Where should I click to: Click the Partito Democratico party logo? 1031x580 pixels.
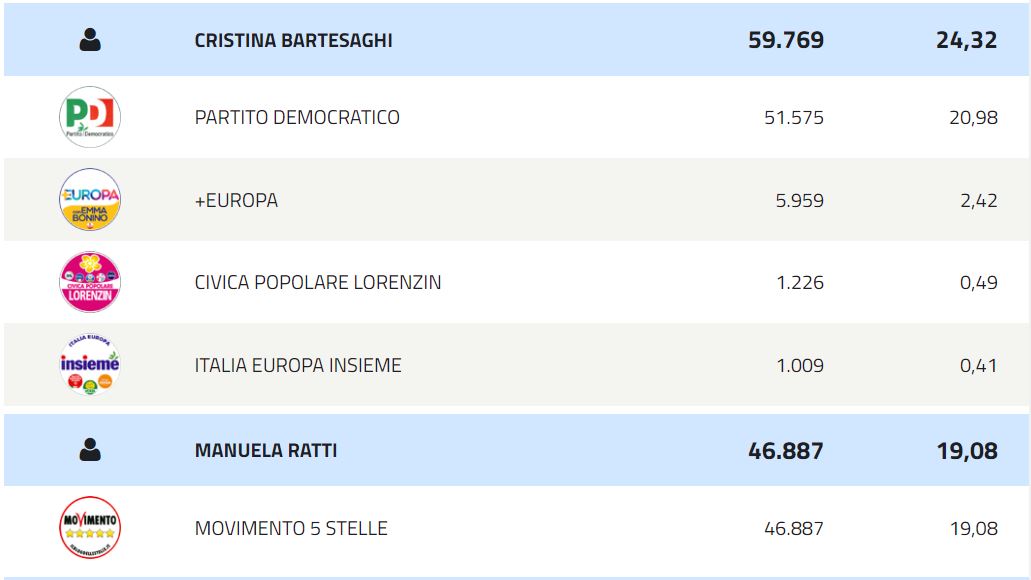90,117
